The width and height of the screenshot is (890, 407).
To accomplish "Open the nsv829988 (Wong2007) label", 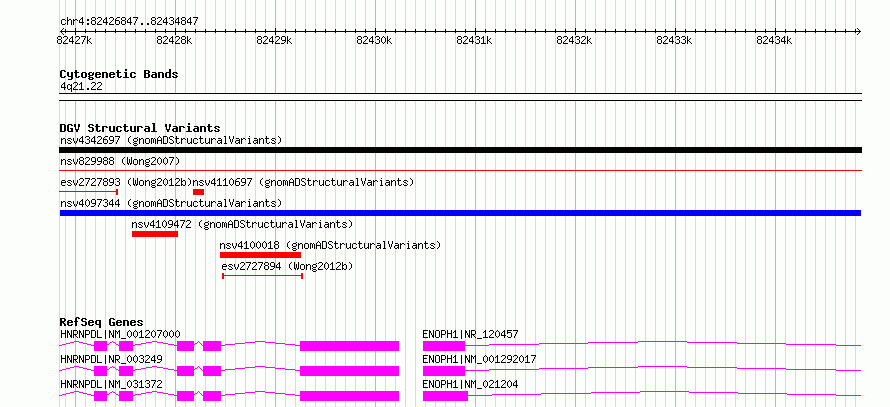I will [x=120, y=161].
